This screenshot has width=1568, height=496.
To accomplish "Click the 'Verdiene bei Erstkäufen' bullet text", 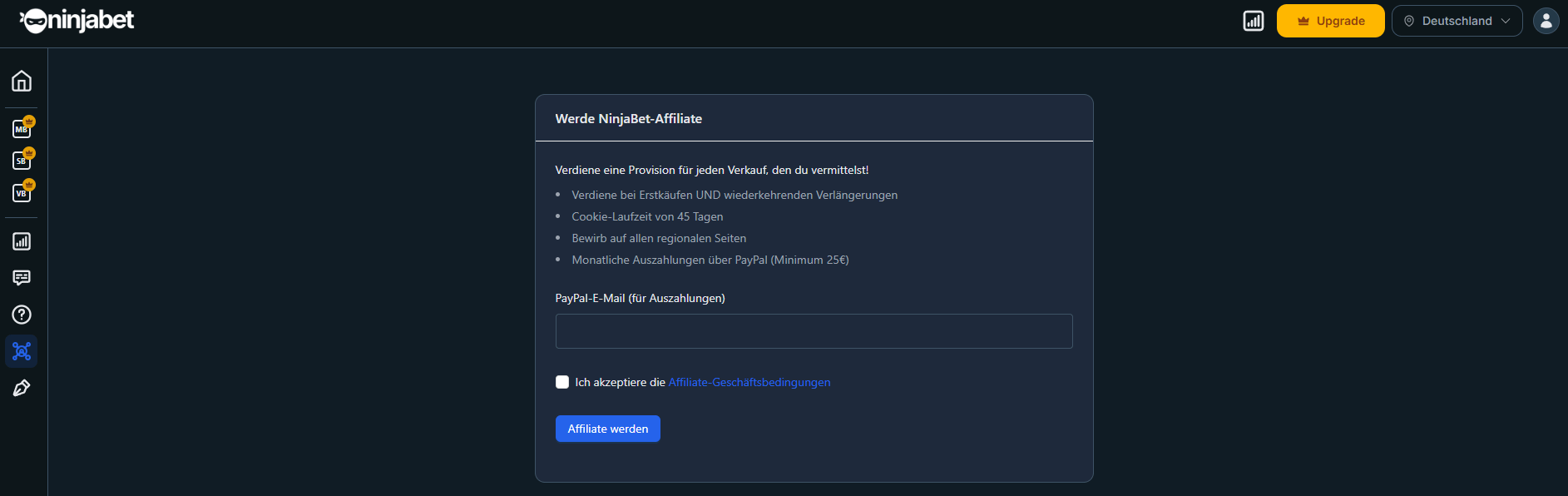I will pyautogui.click(x=735, y=195).
